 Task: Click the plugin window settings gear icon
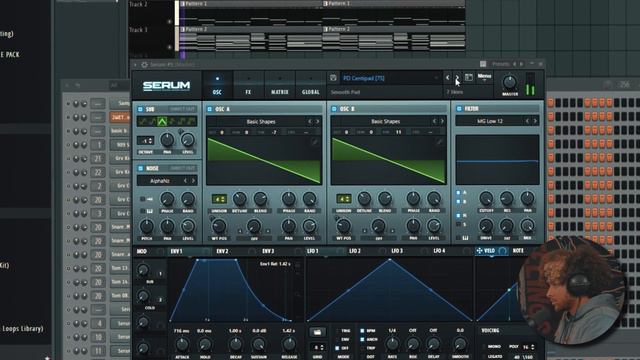pyautogui.click(x=144, y=64)
